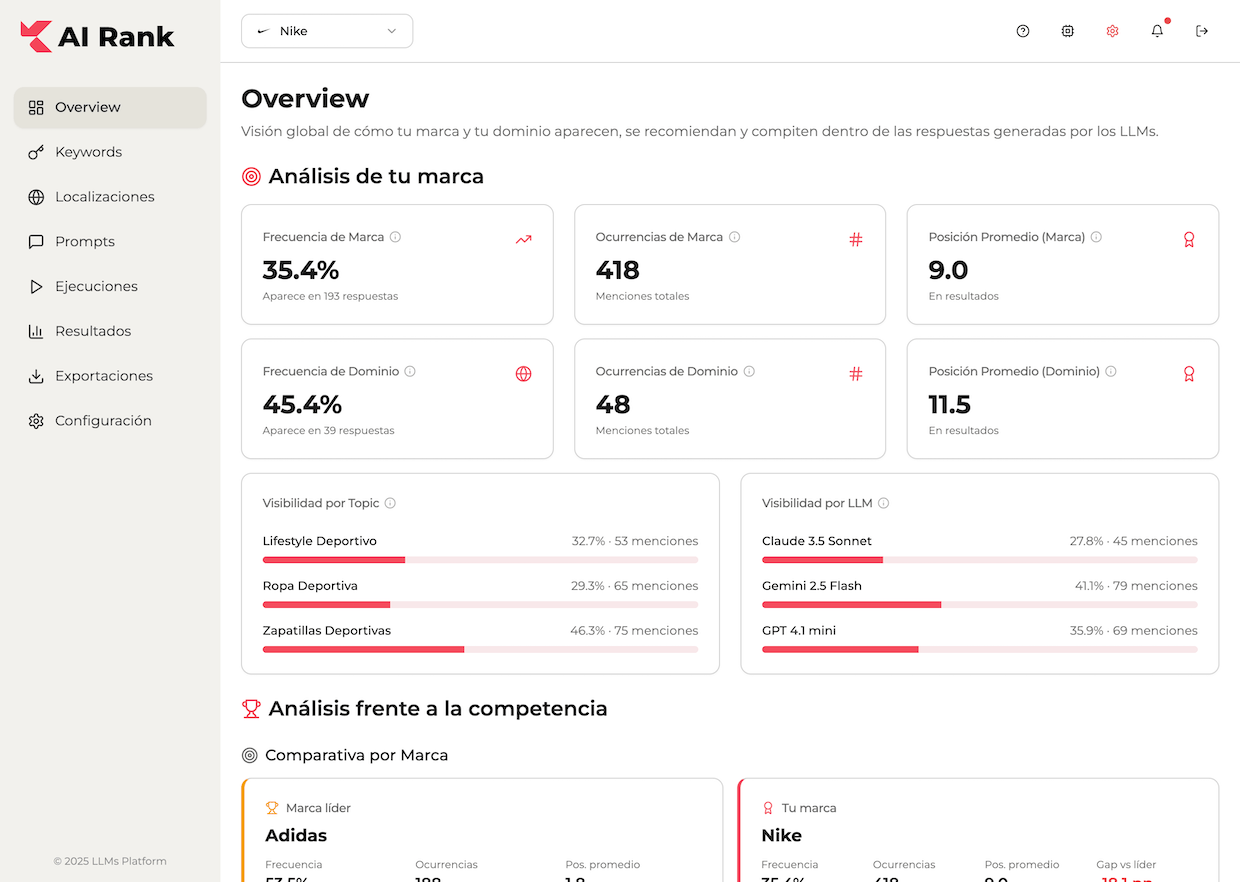This screenshot has width=1240, height=882.
Task: Navigate to Prompts section
Action: 84,242
